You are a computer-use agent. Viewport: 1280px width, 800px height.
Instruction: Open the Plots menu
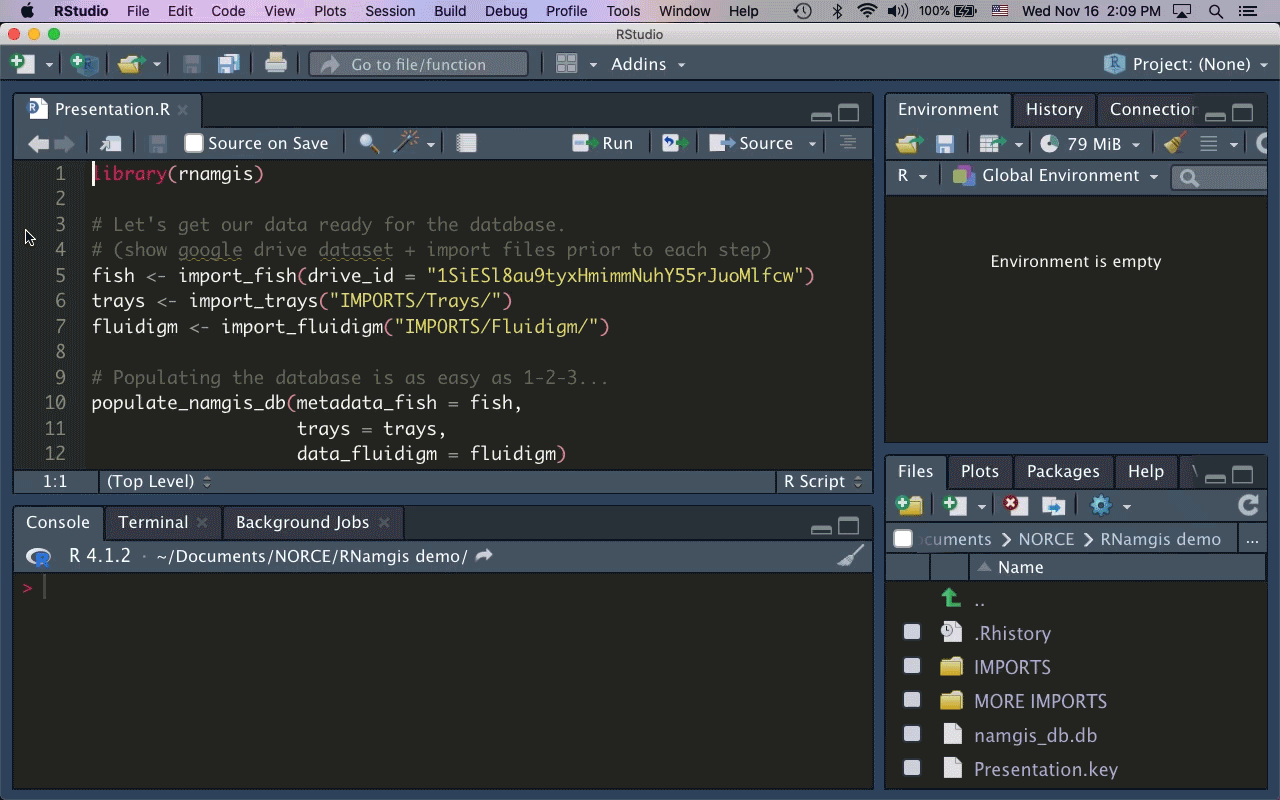[x=330, y=11]
